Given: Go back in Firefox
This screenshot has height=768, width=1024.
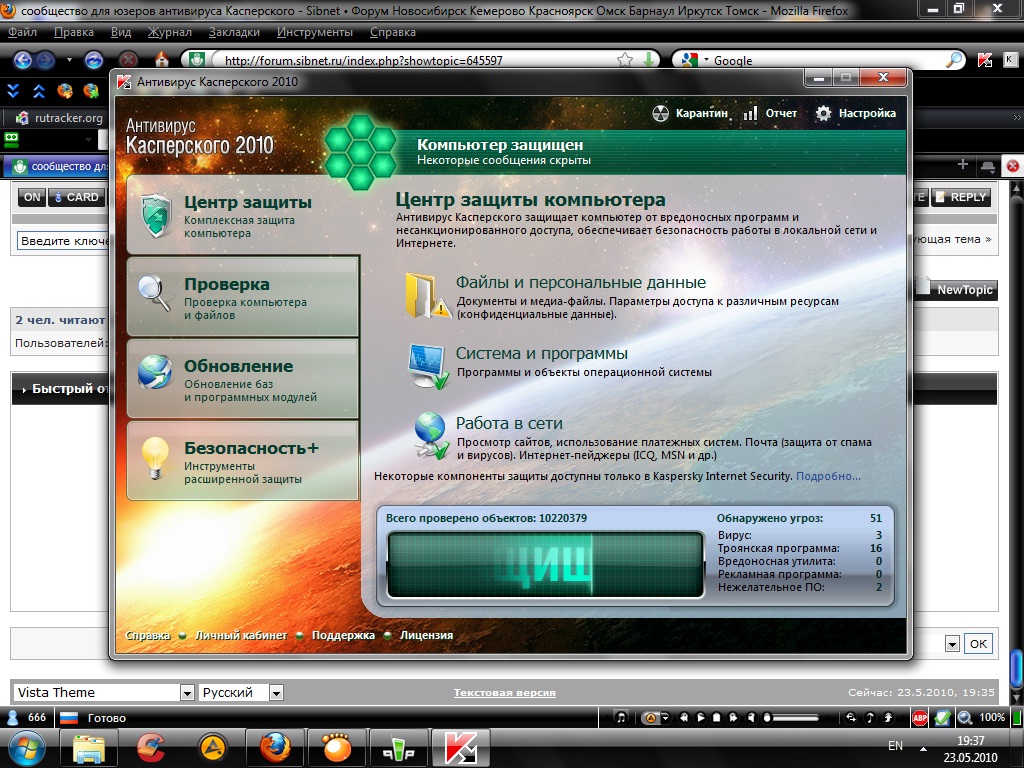Looking at the screenshot, I should (23, 60).
